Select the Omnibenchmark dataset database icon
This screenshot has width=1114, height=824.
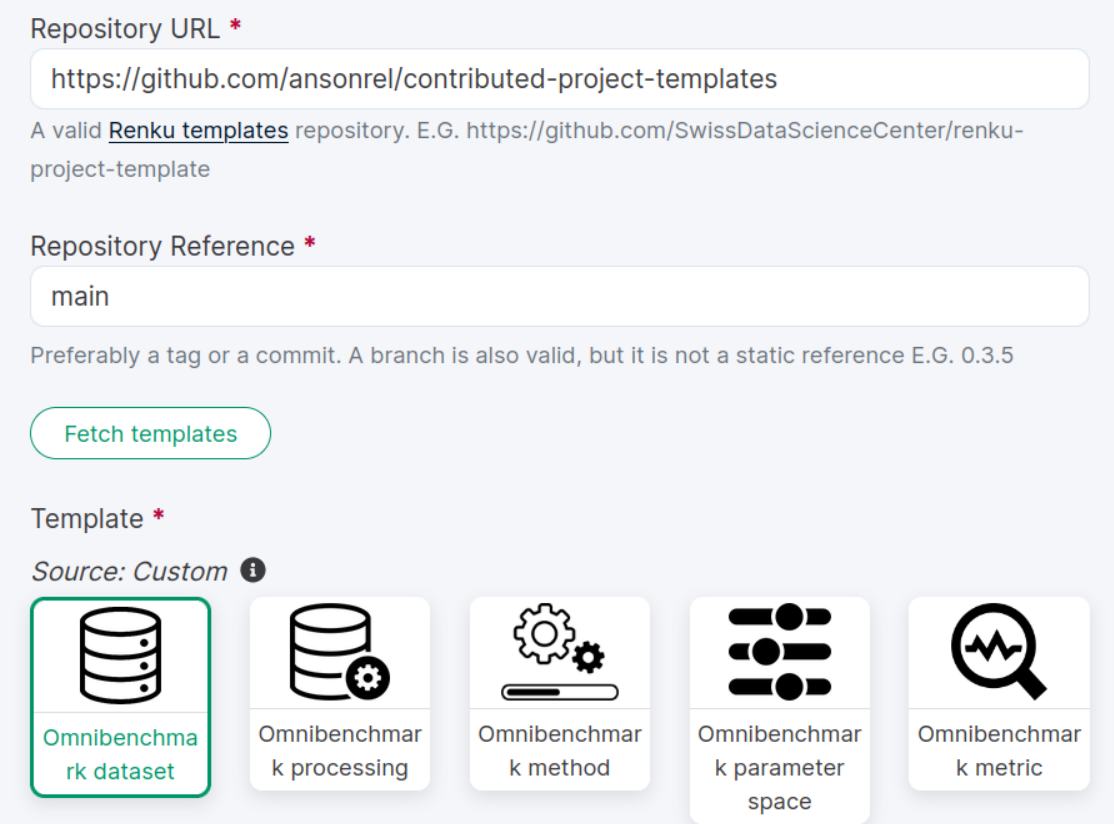[120, 655]
